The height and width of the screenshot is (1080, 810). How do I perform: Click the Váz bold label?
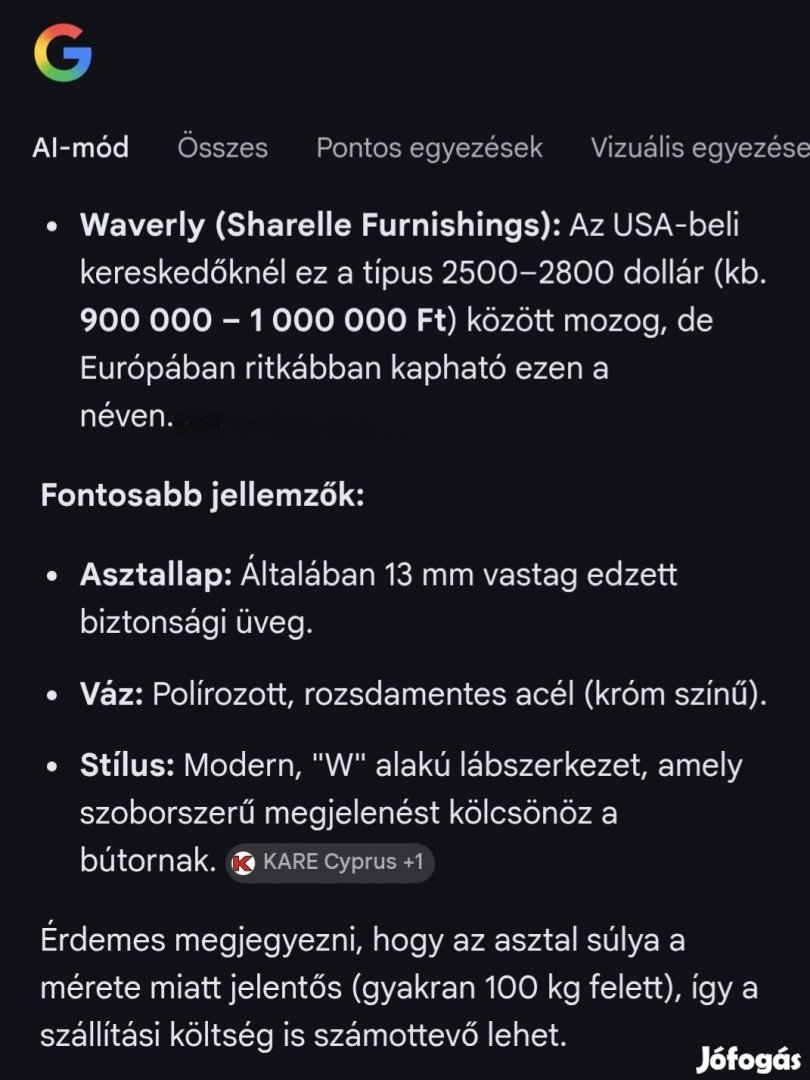[x=112, y=694]
